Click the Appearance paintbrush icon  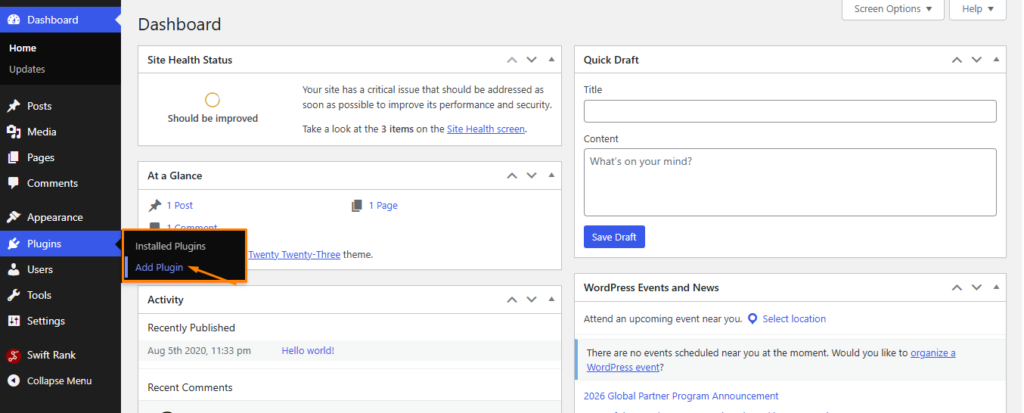[13, 218]
